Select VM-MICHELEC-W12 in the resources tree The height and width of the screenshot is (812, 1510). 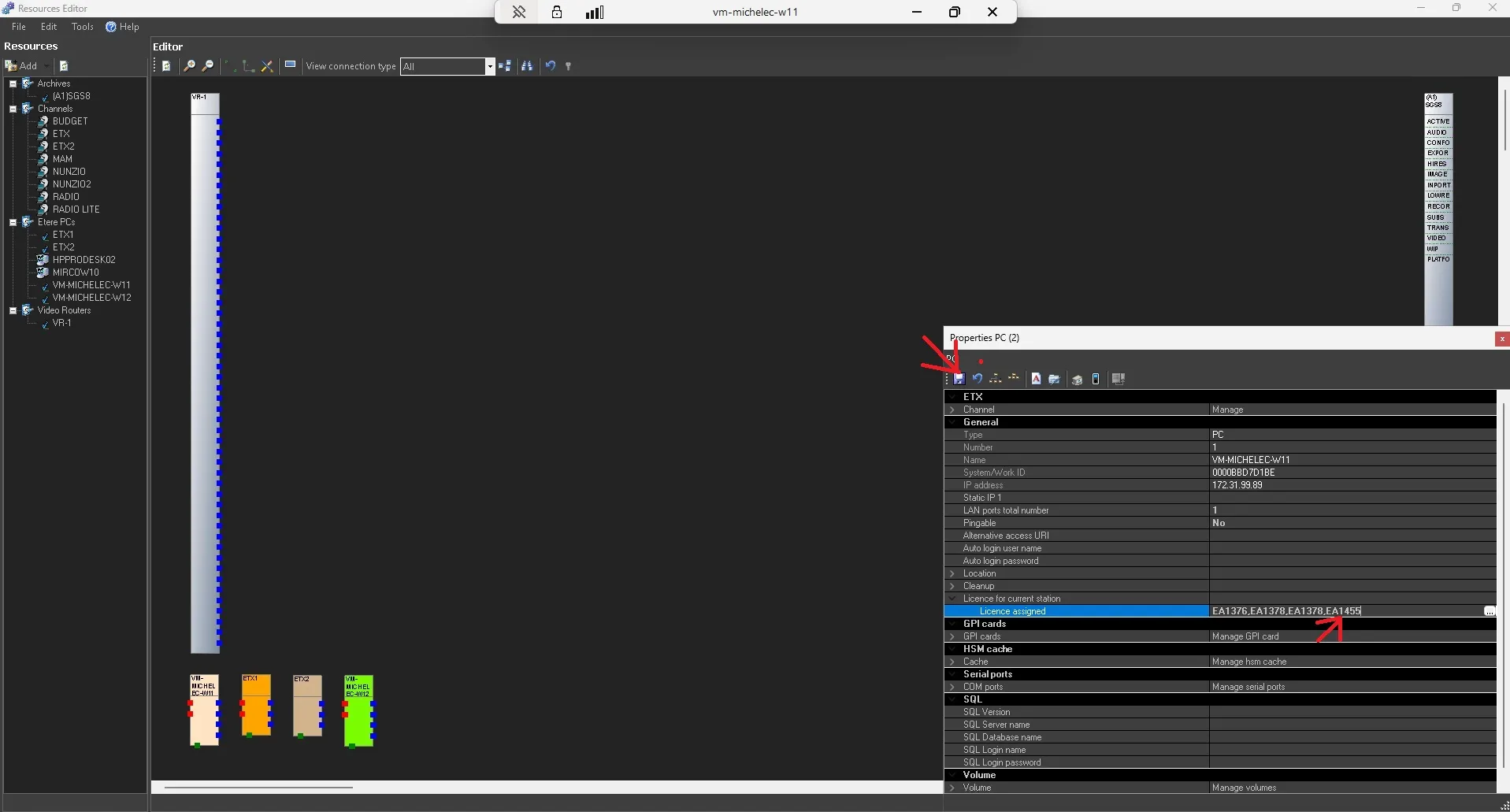click(x=91, y=298)
